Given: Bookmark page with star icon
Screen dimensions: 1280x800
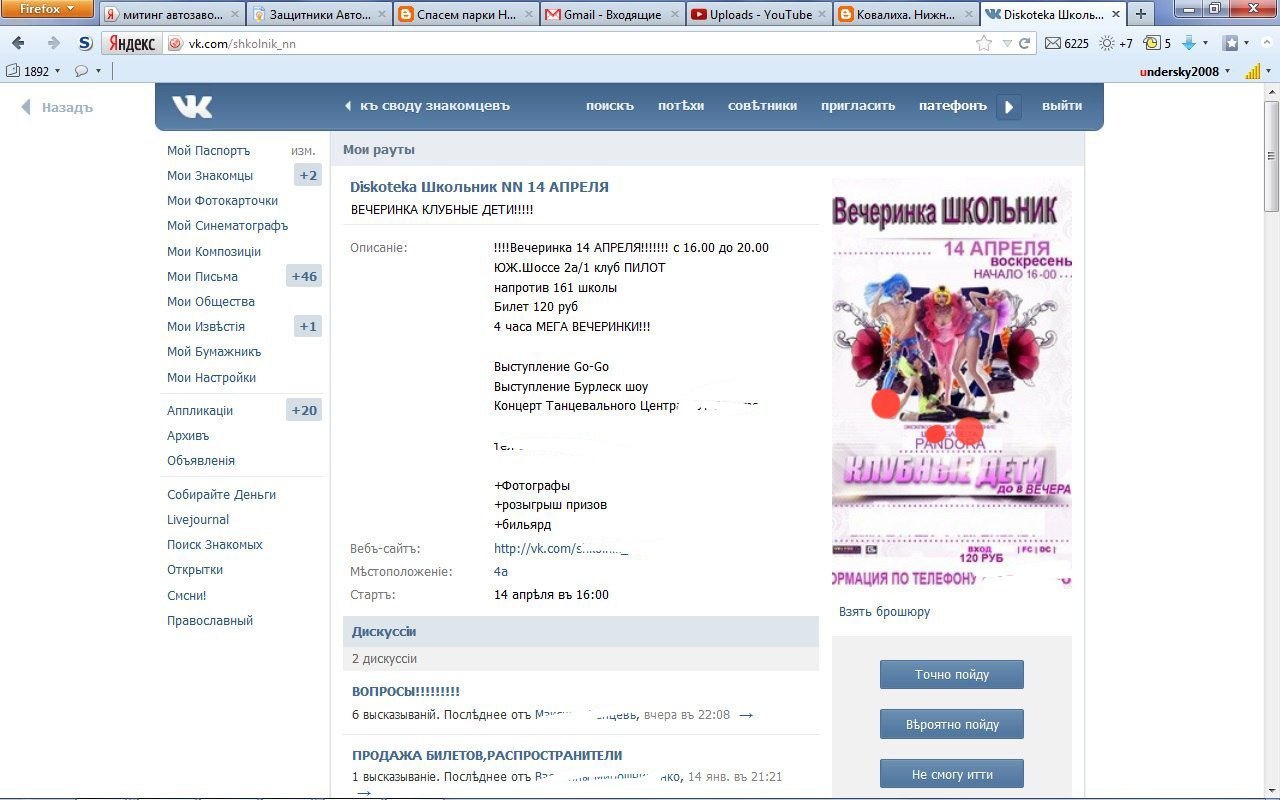Looking at the screenshot, I should 984,44.
